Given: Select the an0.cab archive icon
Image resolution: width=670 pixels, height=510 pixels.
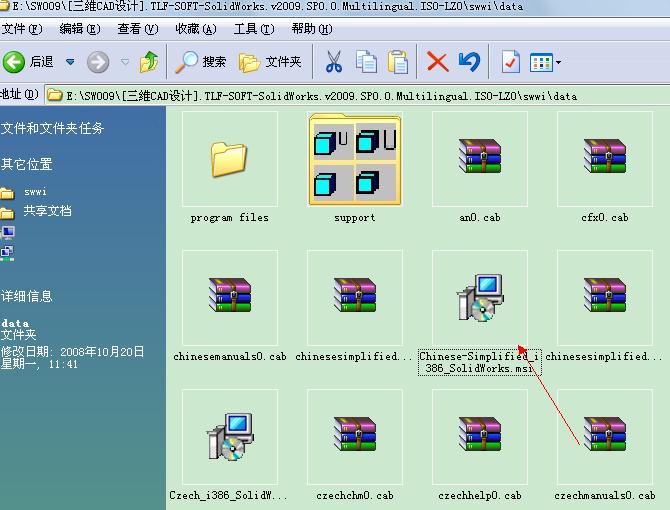Looking at the screenshot, I should click(480, 156).
